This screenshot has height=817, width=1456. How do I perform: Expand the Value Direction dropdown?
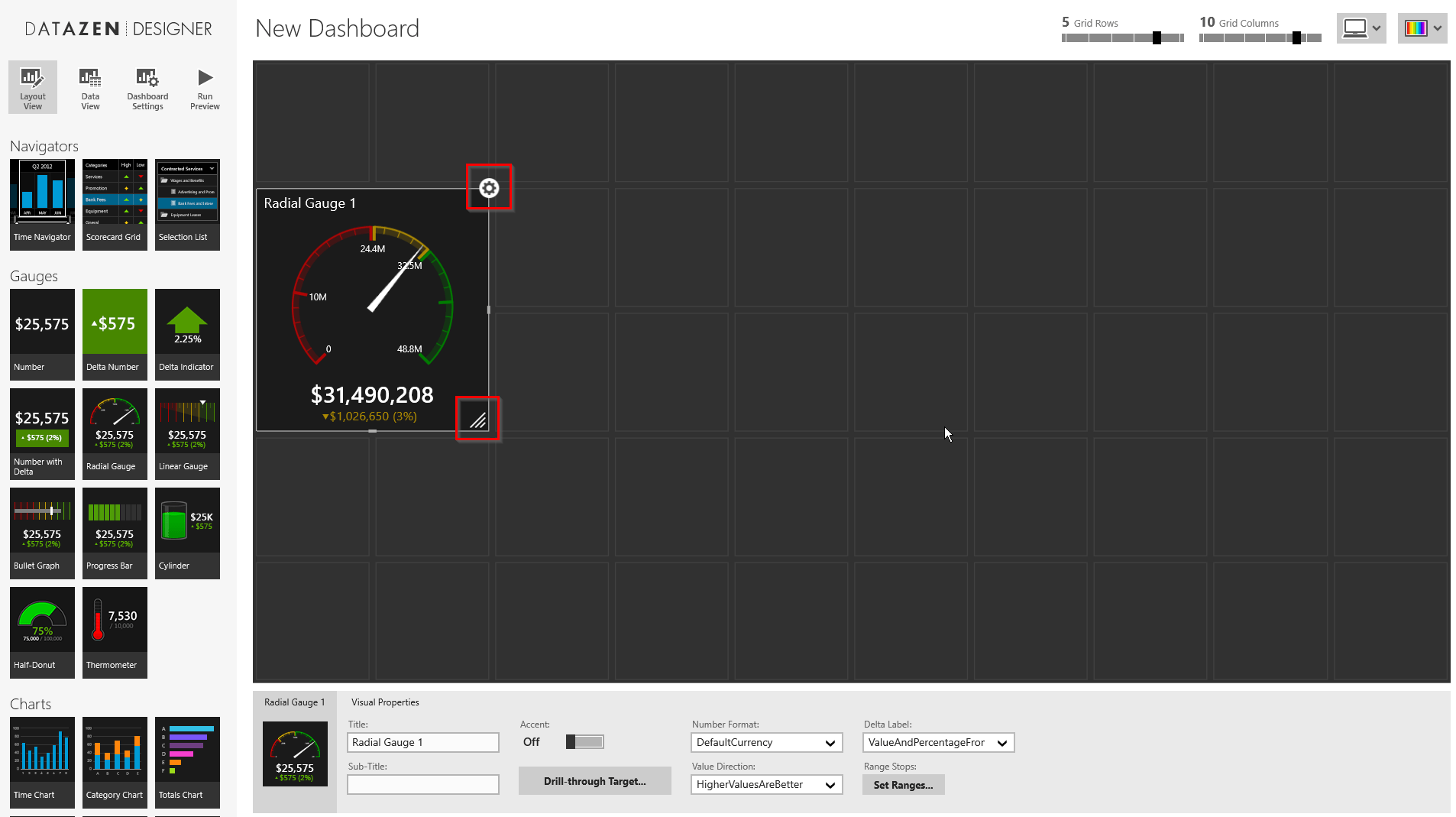point(766,785)
